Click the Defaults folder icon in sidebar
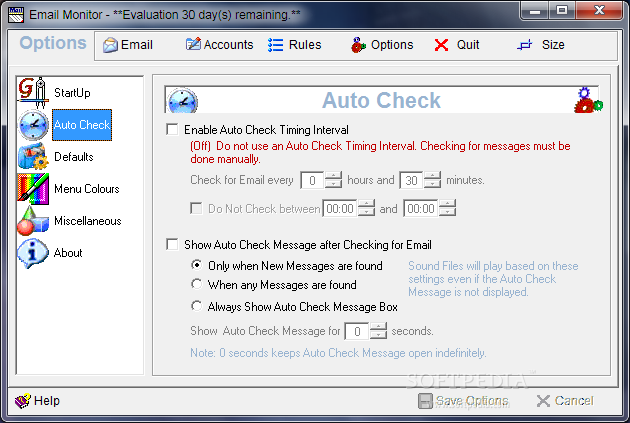Viewport: 630px width, 423px height. coord(33,157)
